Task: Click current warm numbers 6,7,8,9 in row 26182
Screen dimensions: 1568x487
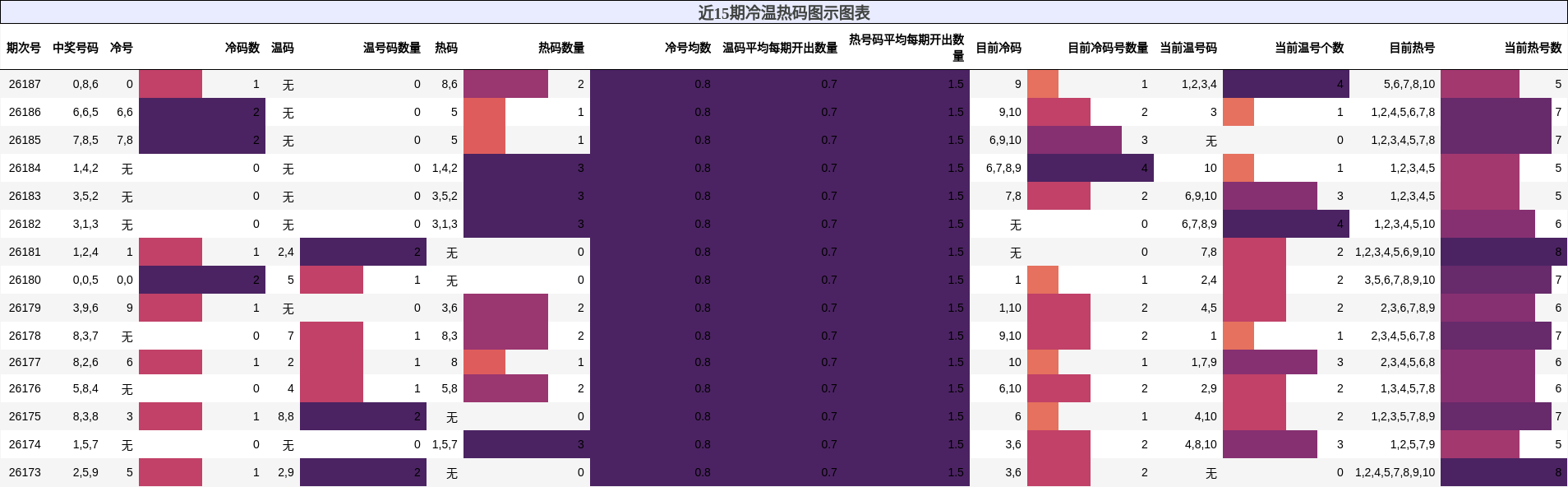Action: pos(1199,224)
